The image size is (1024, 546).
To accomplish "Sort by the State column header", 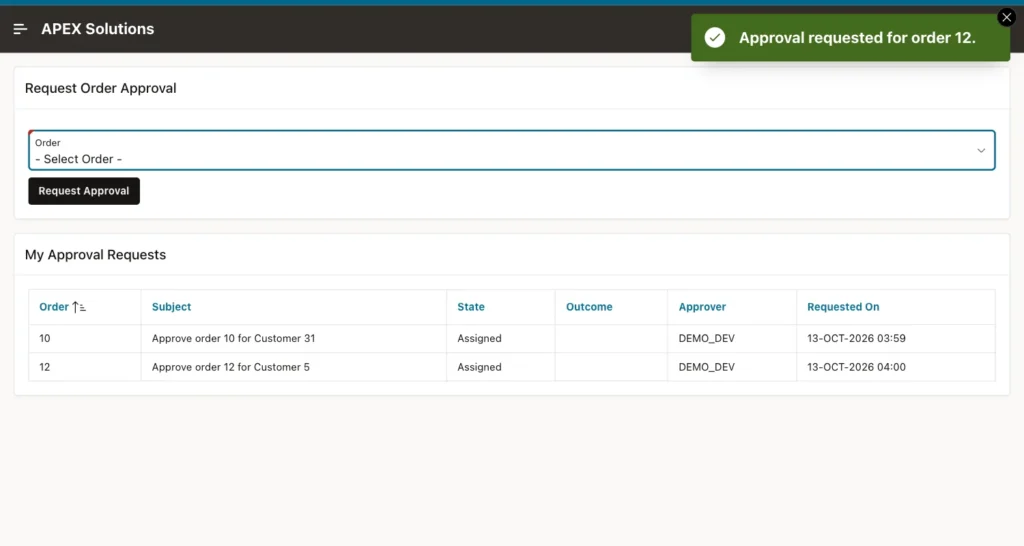I will click(471, 307).
